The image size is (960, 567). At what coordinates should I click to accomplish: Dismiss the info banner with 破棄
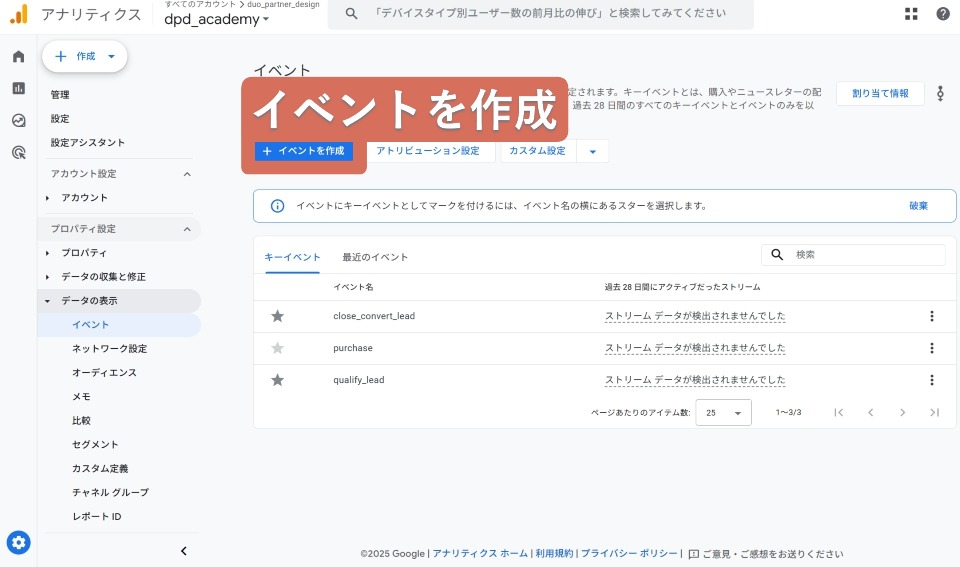point(918,206)
